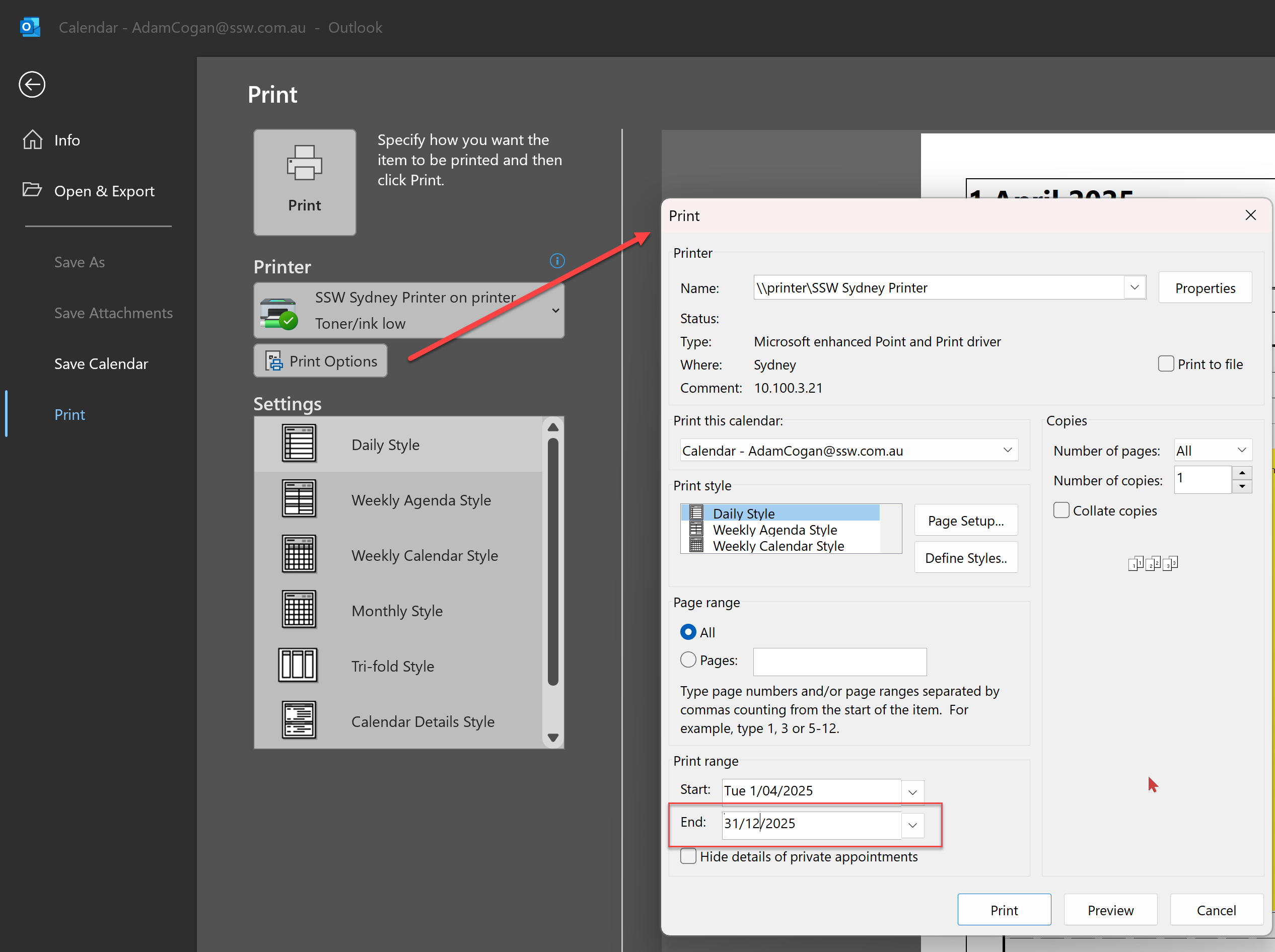Select the Weekly Agenda Style icon
The width and height of the screenshot is (1275, 952).
tap(299, 499)
